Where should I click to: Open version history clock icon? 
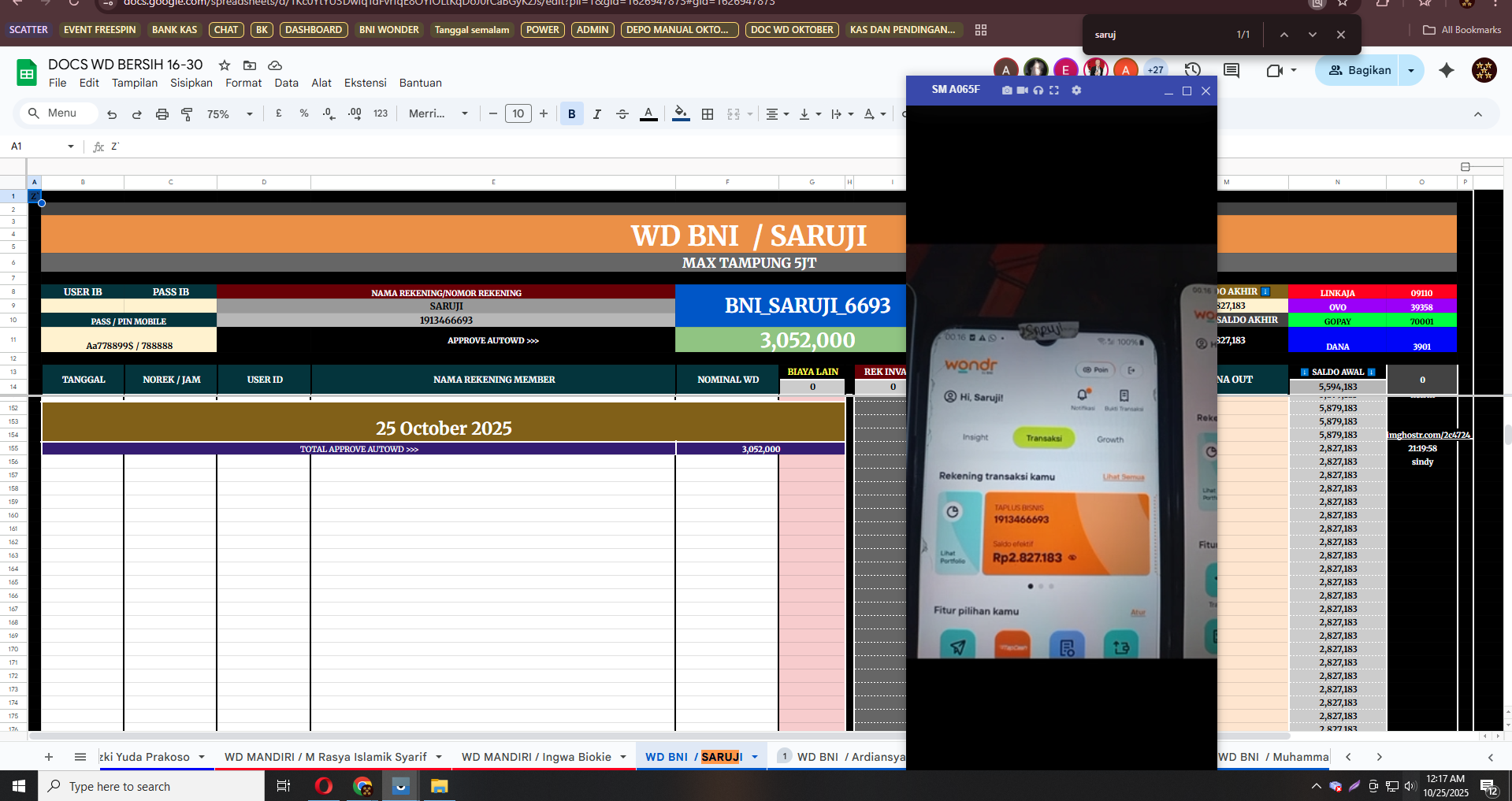pos(1192,70)
